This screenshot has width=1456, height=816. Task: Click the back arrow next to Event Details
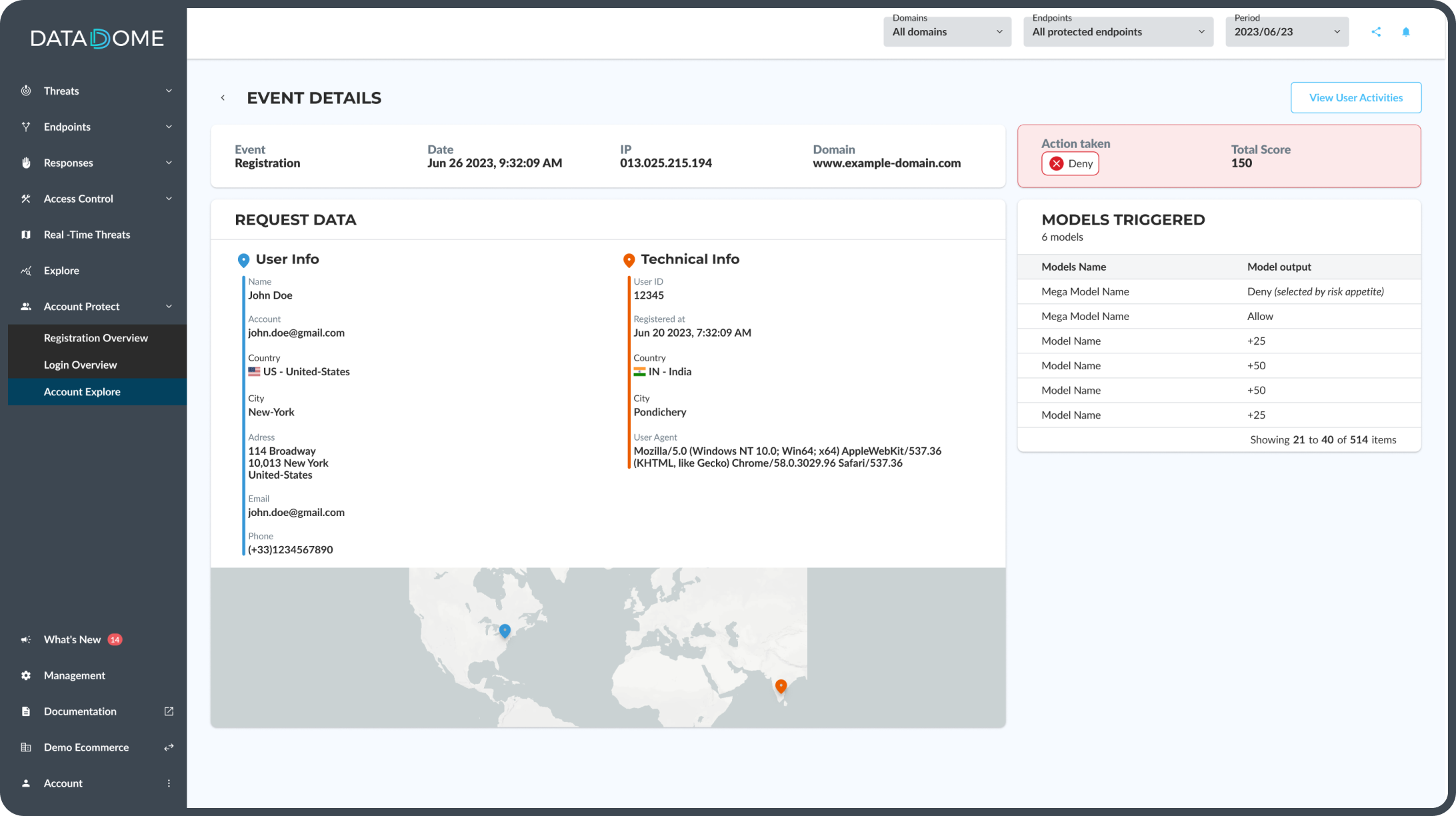point(223,97)
